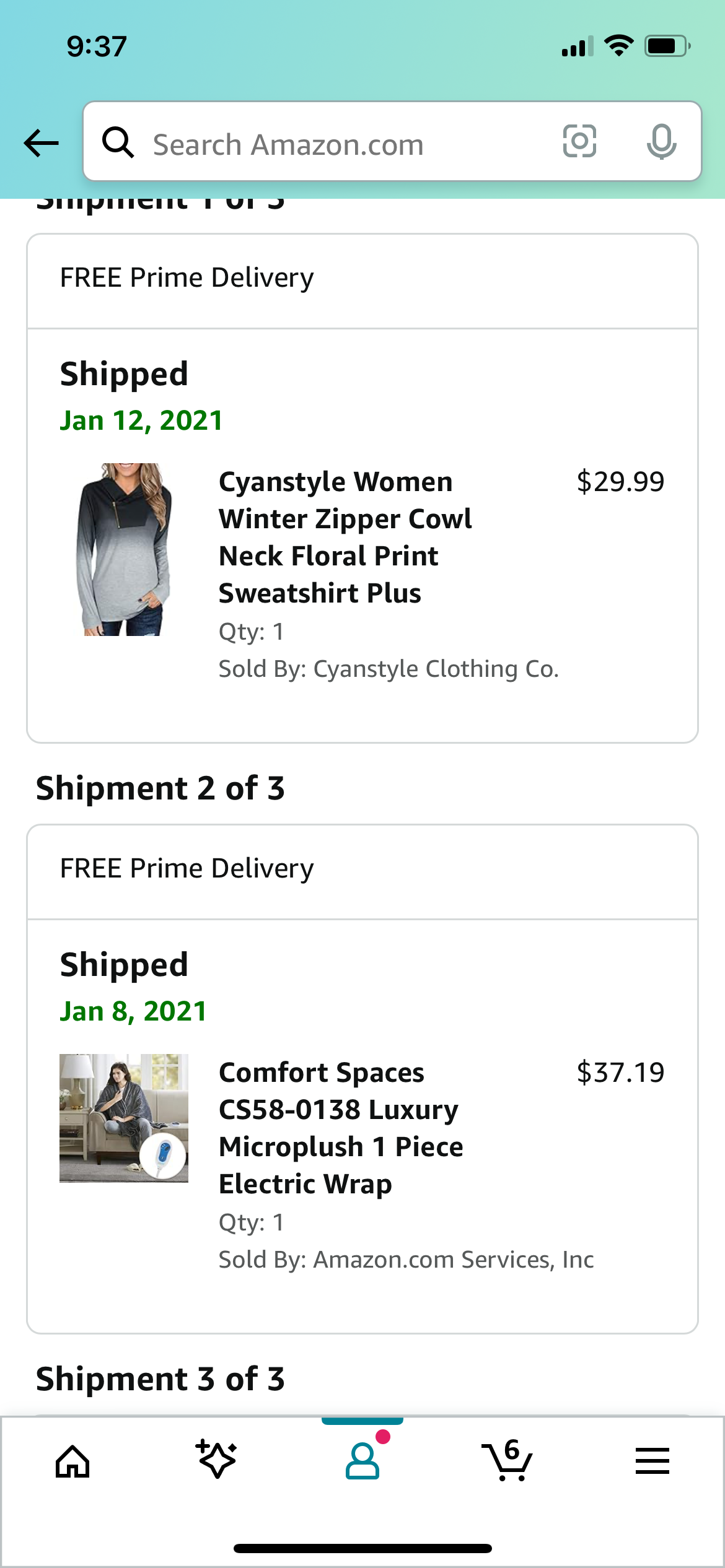Tap Shipped Jan 8, 2021 status

point(133,987)
